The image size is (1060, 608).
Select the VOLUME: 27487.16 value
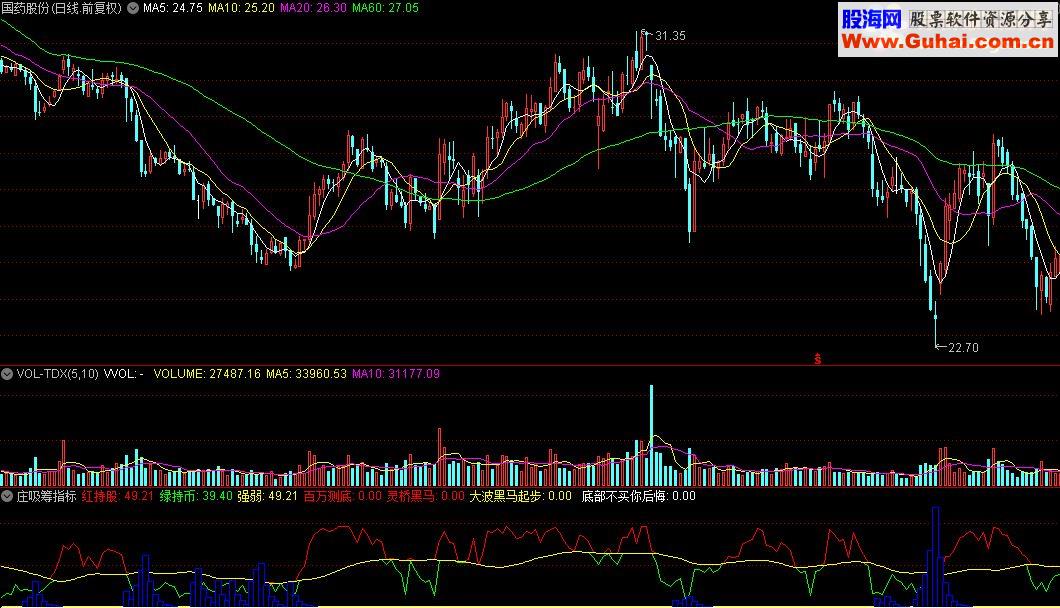click(207, 374)
